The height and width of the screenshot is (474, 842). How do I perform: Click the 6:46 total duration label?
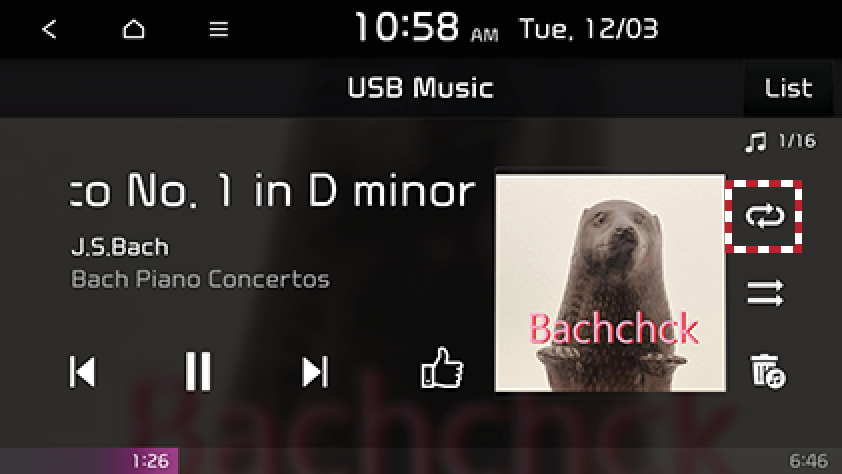tap(808, 461)
